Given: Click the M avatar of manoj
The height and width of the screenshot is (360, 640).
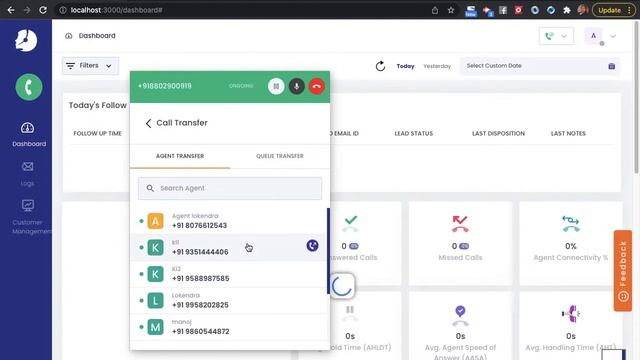Looking at the screenshot, I should click(155, 327).
